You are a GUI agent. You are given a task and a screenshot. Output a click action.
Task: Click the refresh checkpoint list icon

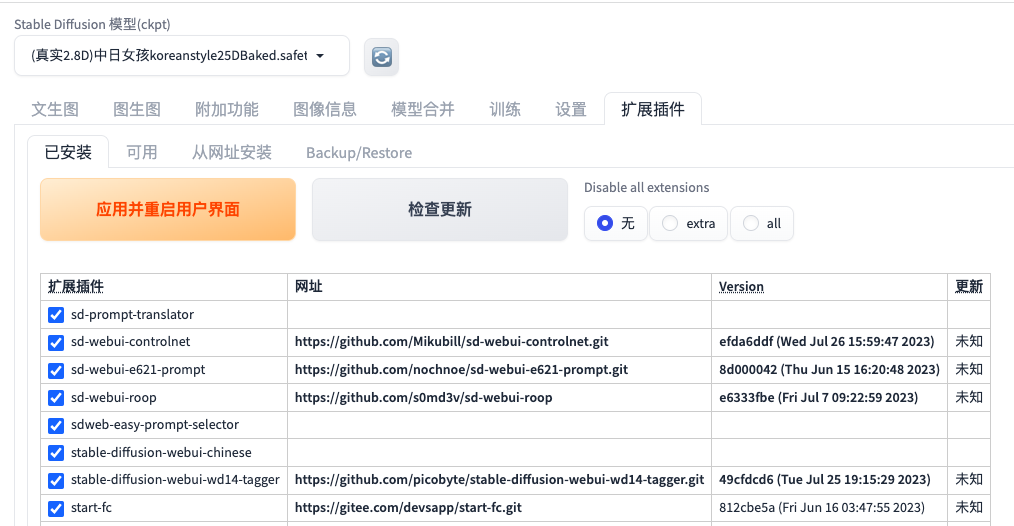(x=382, y=57)
